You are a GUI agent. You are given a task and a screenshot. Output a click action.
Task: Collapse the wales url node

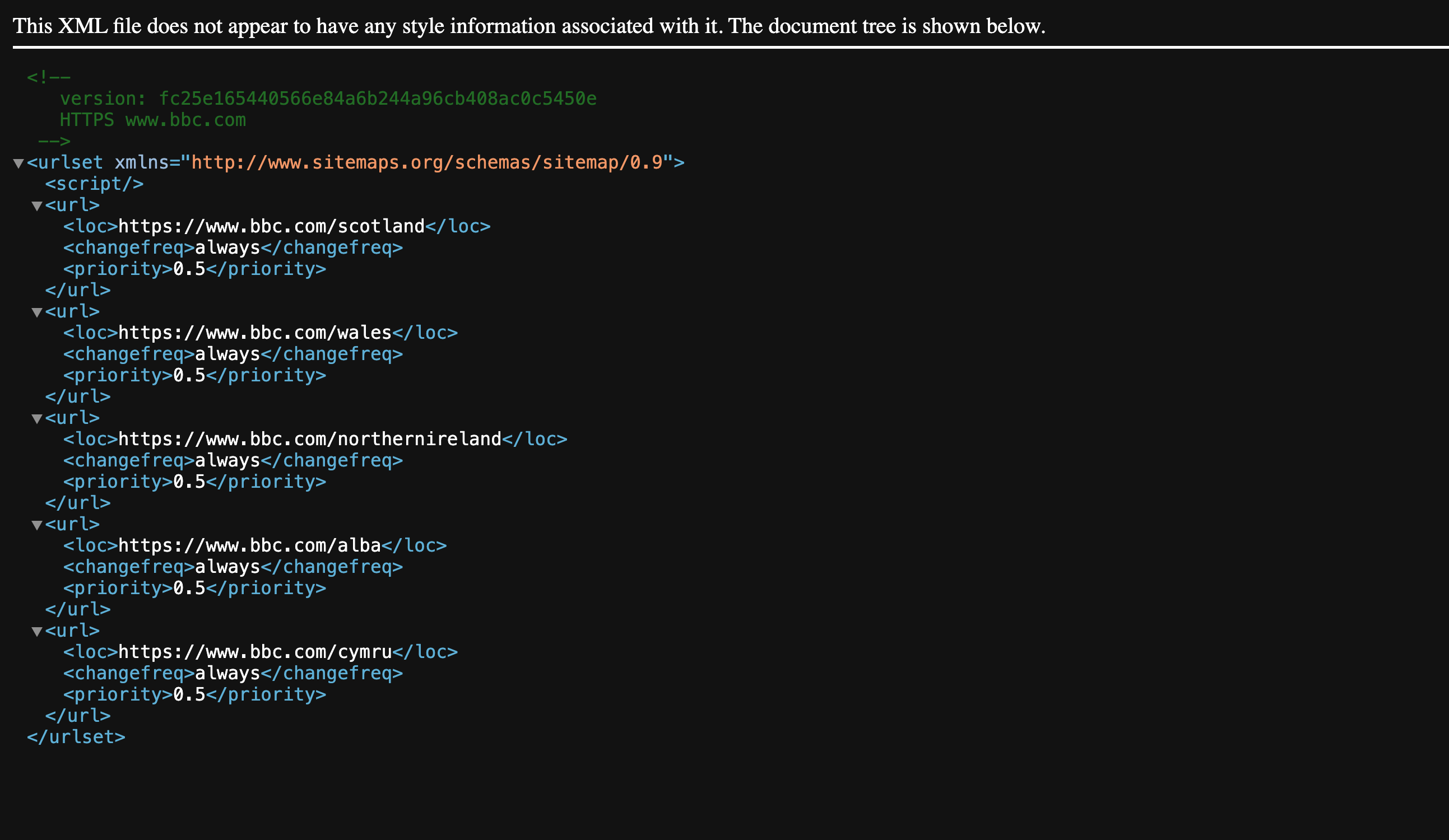[x=37, y=312]
